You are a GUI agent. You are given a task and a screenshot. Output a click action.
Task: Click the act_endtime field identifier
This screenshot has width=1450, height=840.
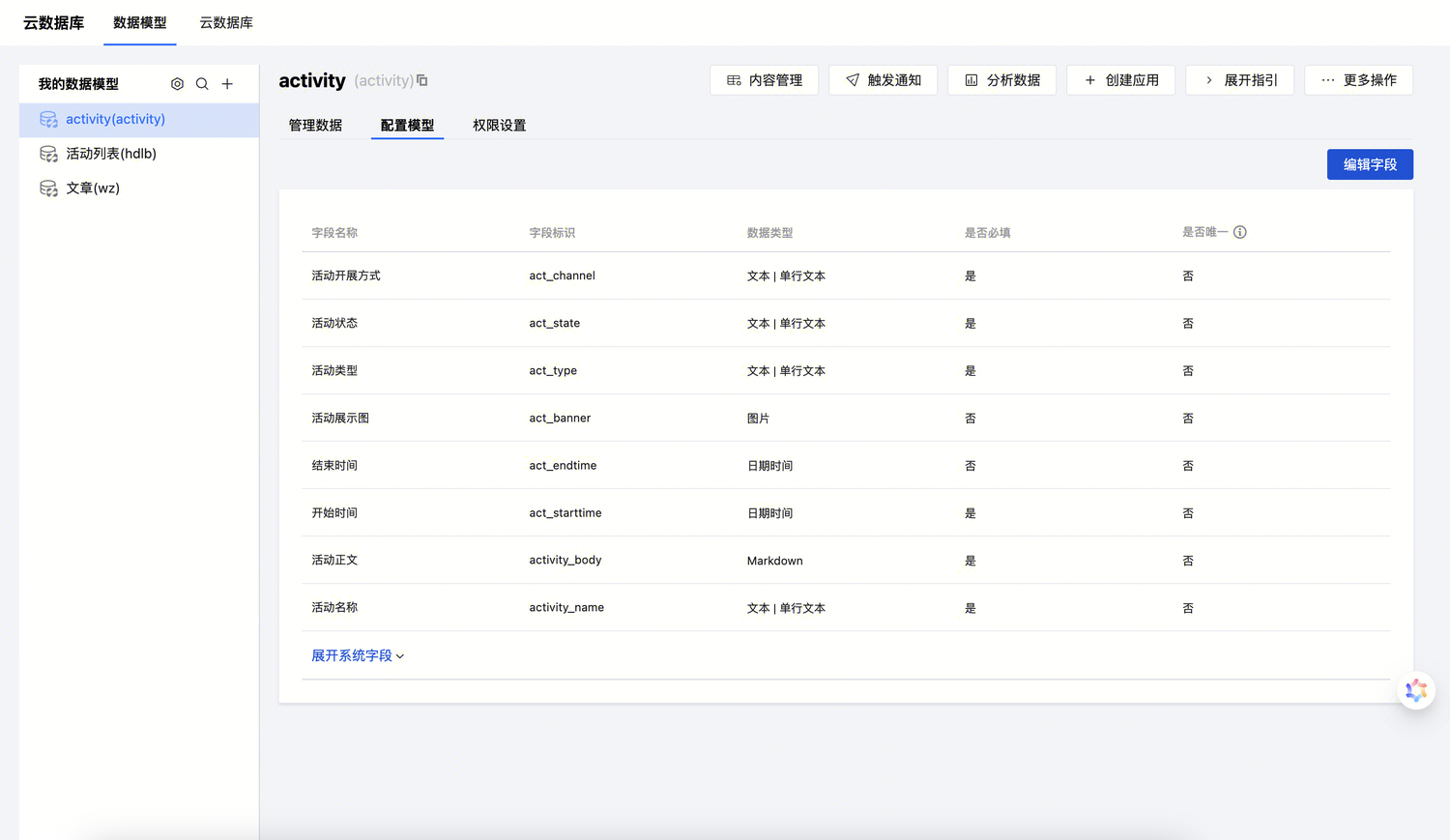point(563,465)
